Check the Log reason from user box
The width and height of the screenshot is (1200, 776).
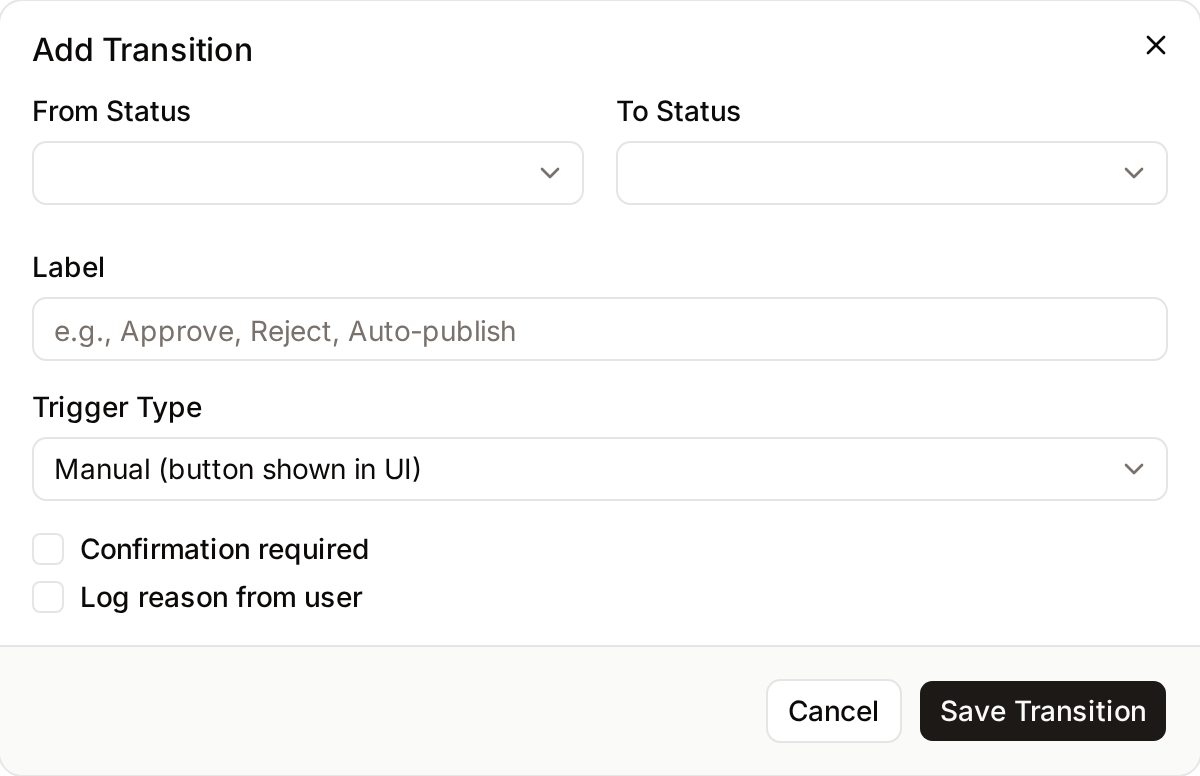48,597
